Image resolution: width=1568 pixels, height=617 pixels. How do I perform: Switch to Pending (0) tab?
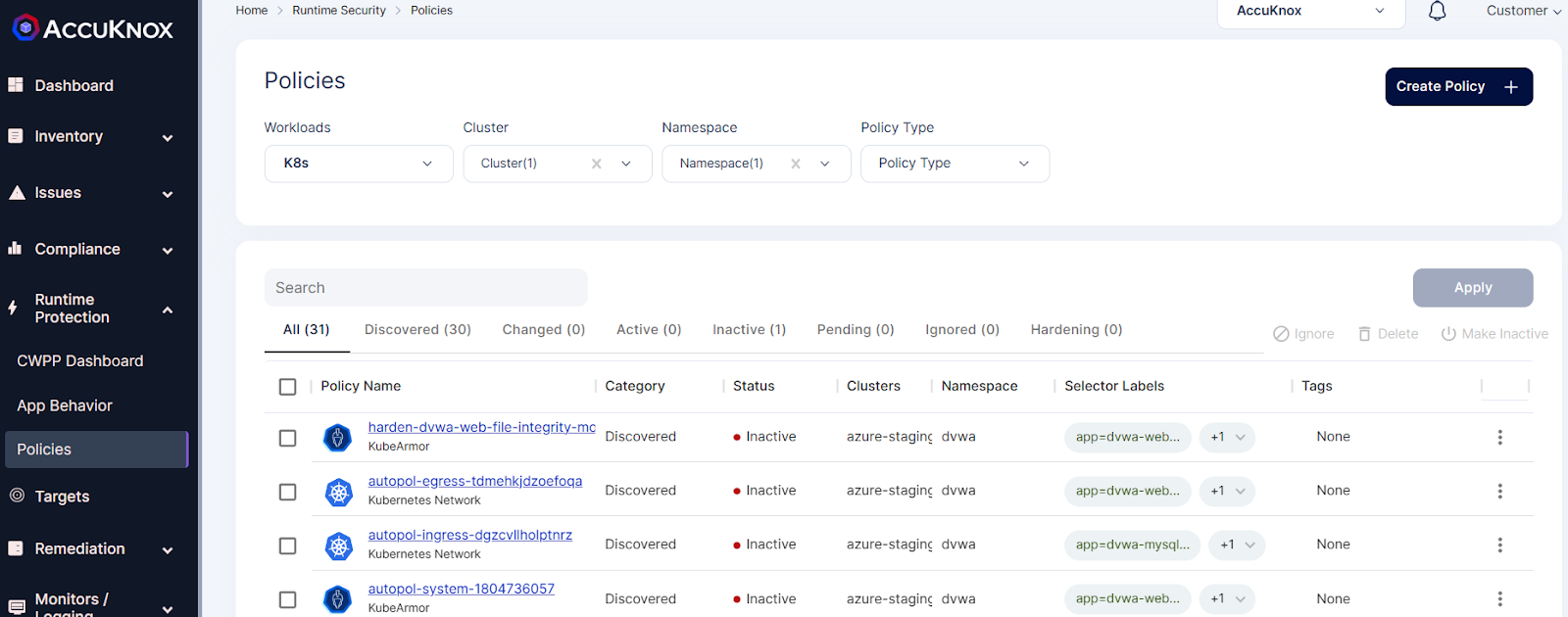(x=856, y=330)
